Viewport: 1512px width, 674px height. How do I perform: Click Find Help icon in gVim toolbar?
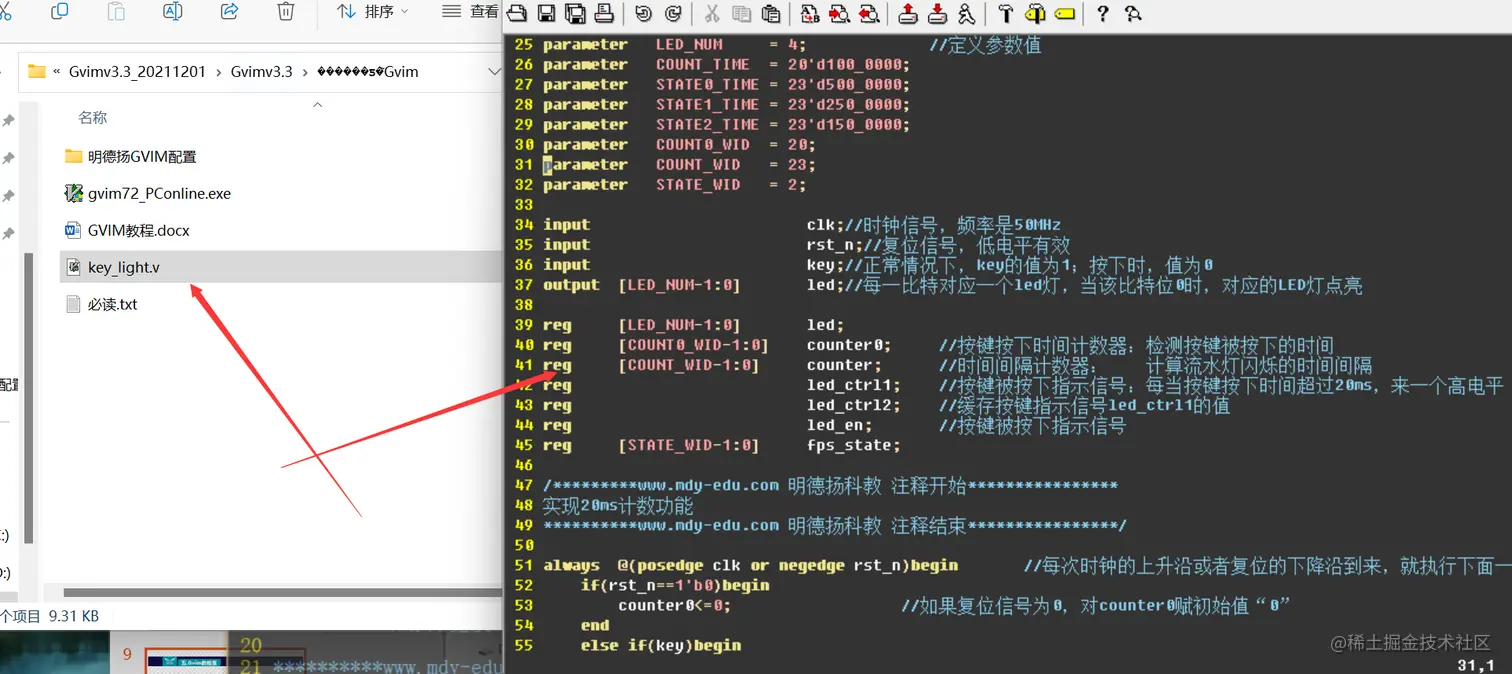coord(1133,13)
